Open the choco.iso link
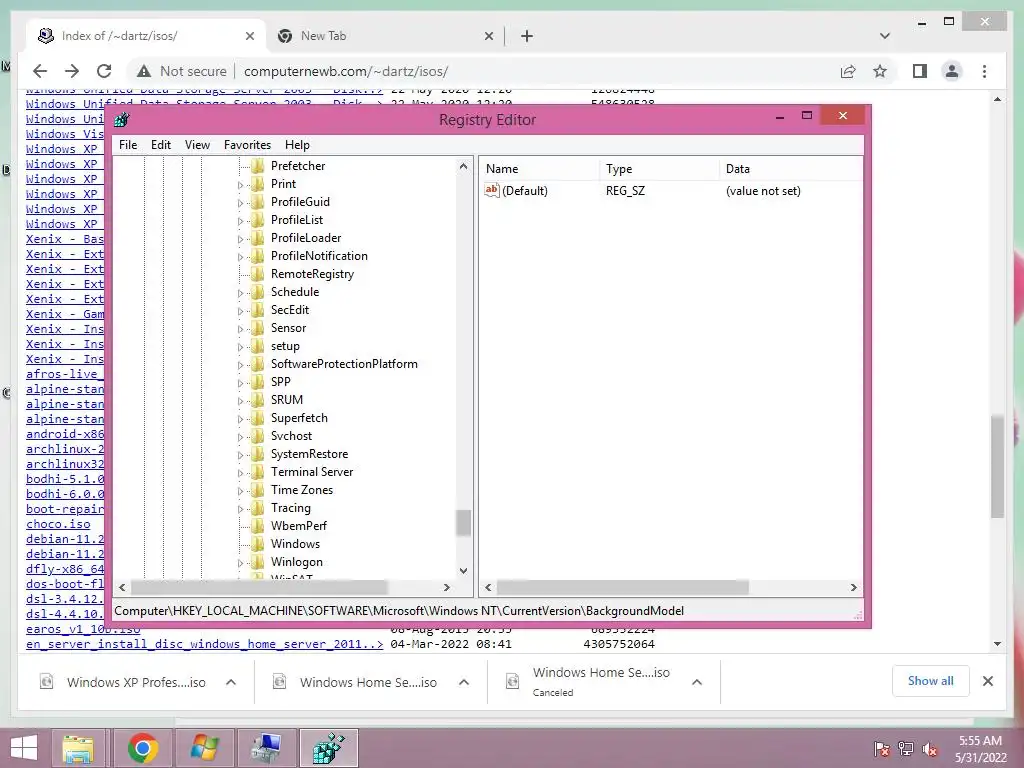The image size is (1024, 768). tap(58, 524)
